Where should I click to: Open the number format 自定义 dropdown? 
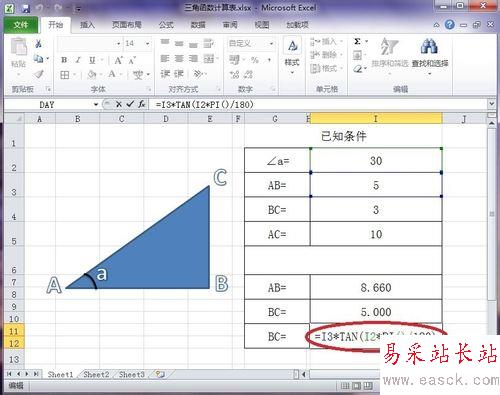click(271, 44)
